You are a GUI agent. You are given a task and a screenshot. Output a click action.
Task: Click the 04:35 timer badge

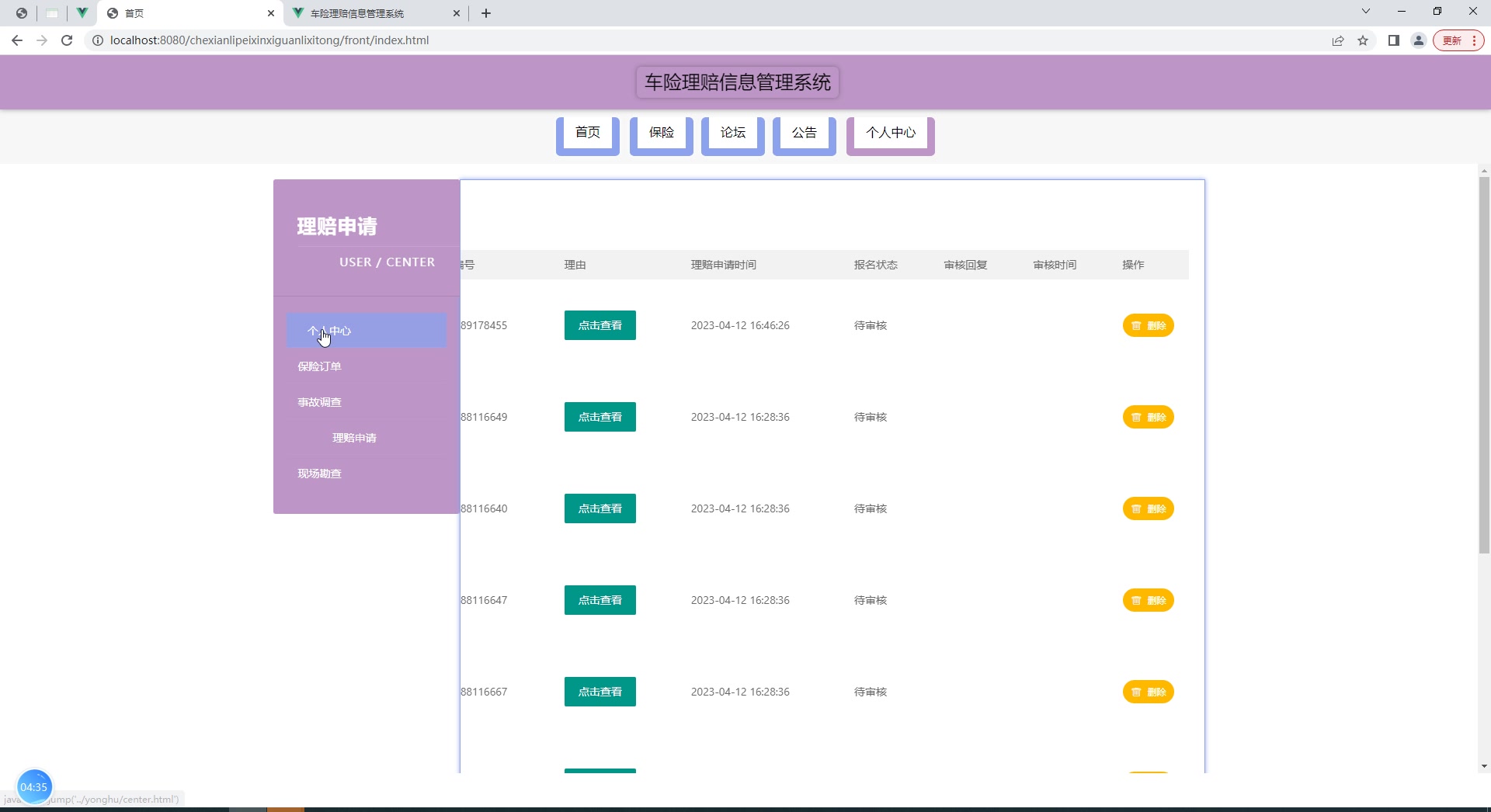pos(34,786)
